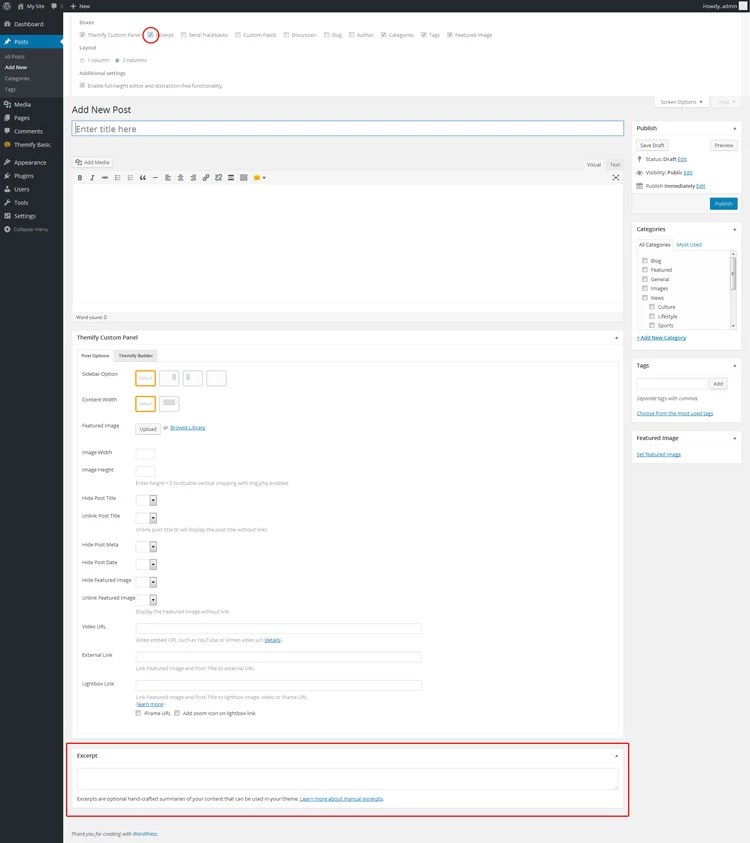Enable the Custom Fields box
The width and height of the screenshot is (750, 843).
click(238, 35)
